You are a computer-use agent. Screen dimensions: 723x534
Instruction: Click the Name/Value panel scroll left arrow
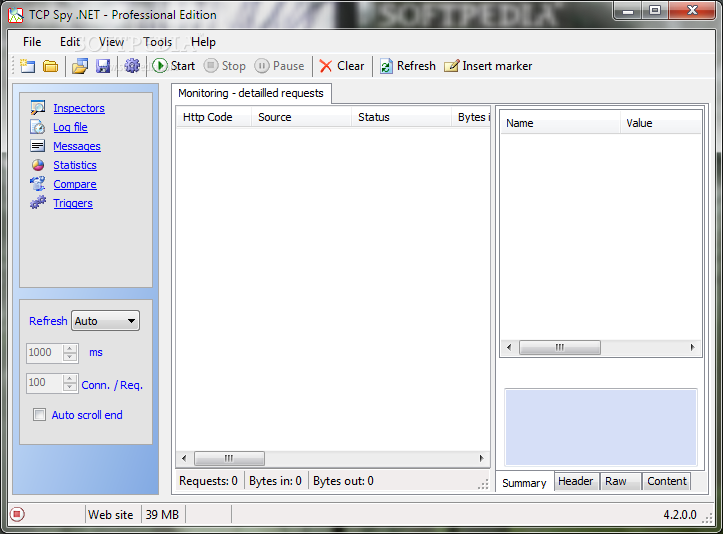(509, 347)
